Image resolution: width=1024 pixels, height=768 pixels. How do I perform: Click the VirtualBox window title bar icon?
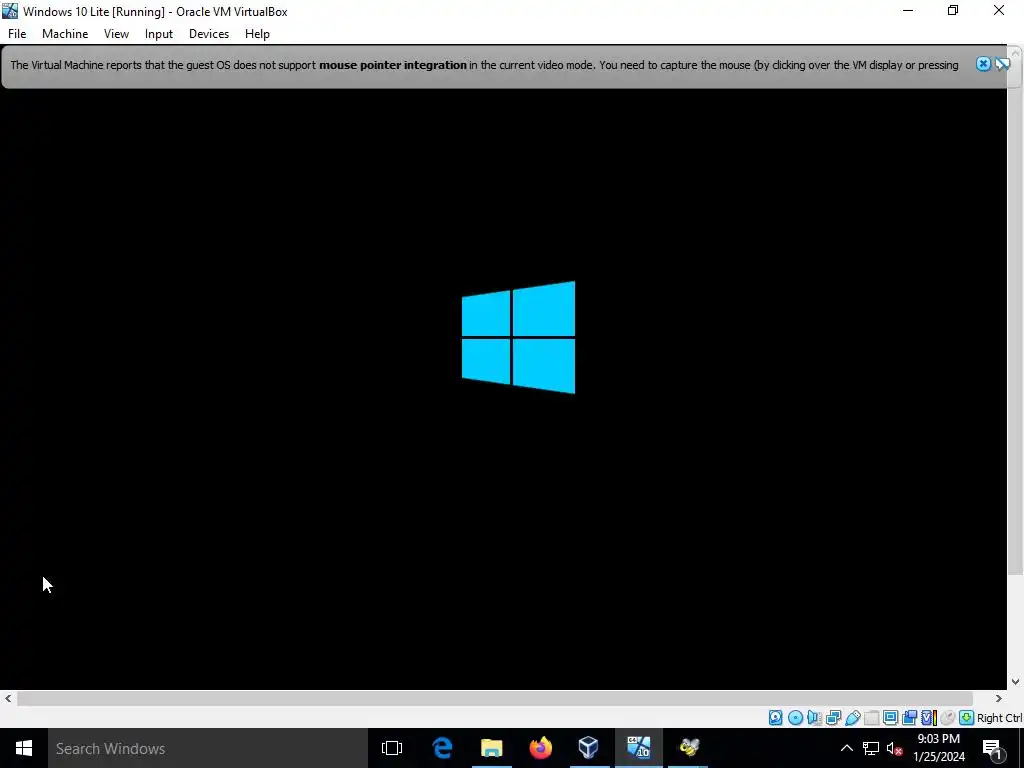(10, 11)
